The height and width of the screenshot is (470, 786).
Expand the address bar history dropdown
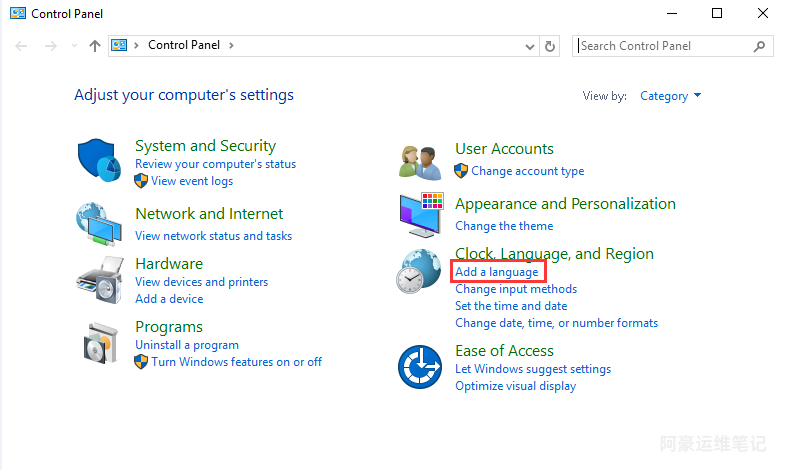coord(529,47)
